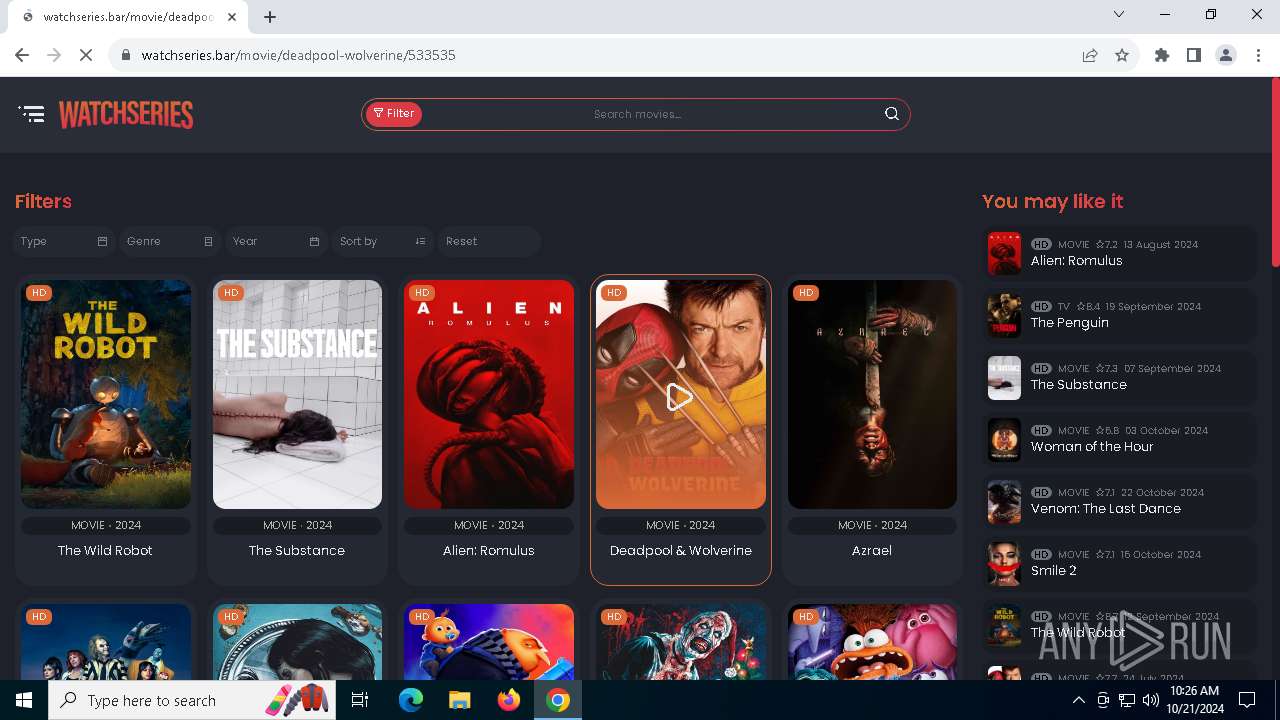Click the Chrome taskbar icon
Viewport: 1280px width, 720px height.
pyautogui.click(x=558, y=700)
